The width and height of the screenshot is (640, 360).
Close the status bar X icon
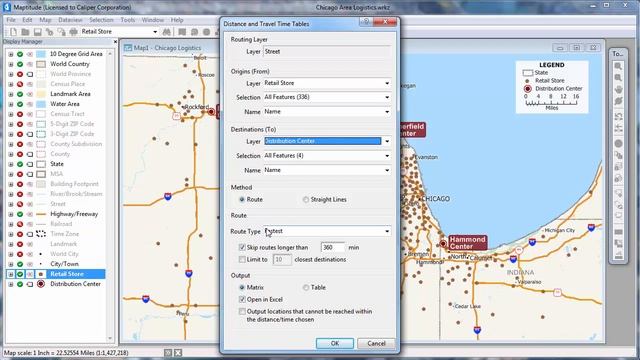[178, 353]
